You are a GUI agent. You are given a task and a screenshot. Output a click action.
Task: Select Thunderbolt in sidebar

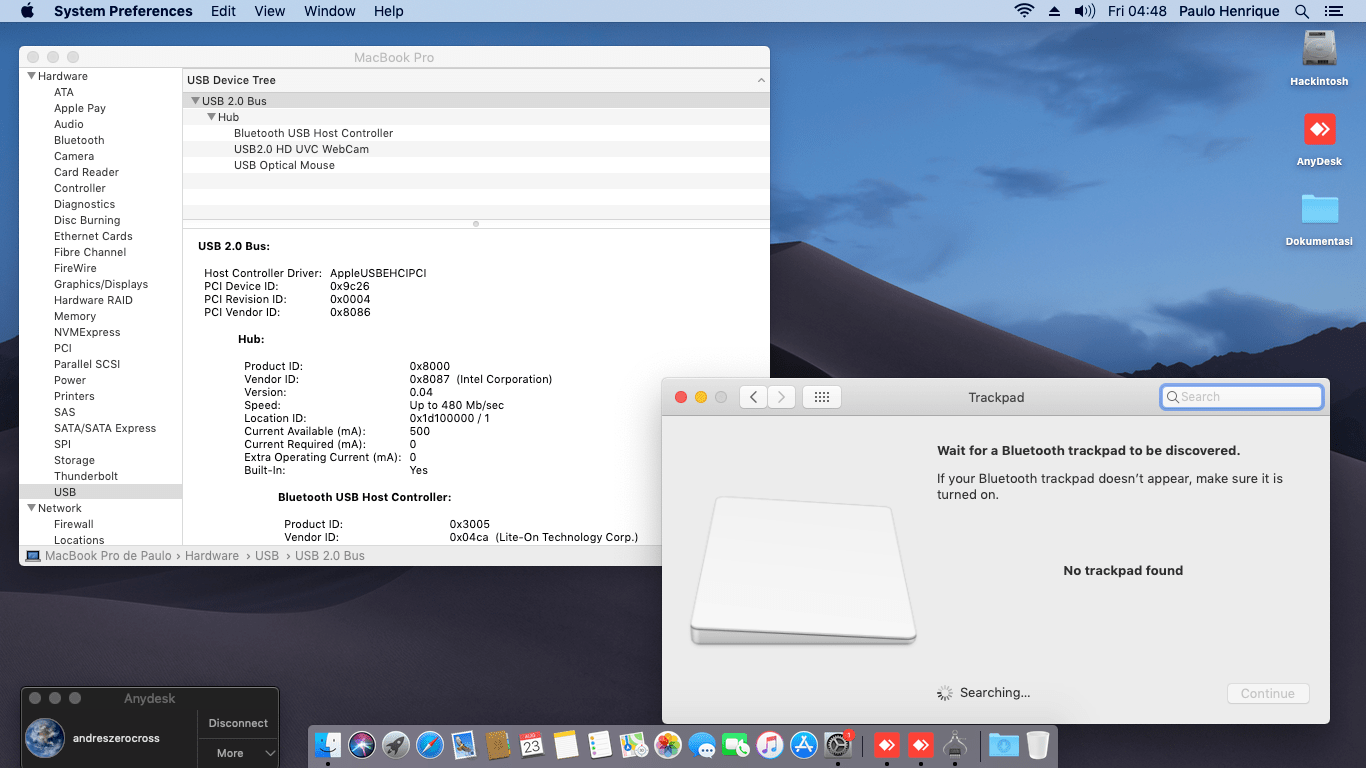[86, 476]
